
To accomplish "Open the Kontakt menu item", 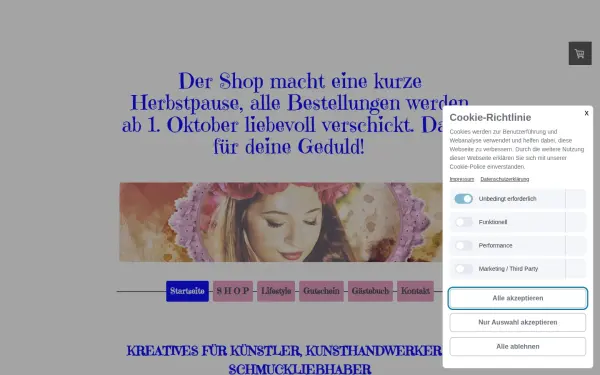I will [415, 291].
